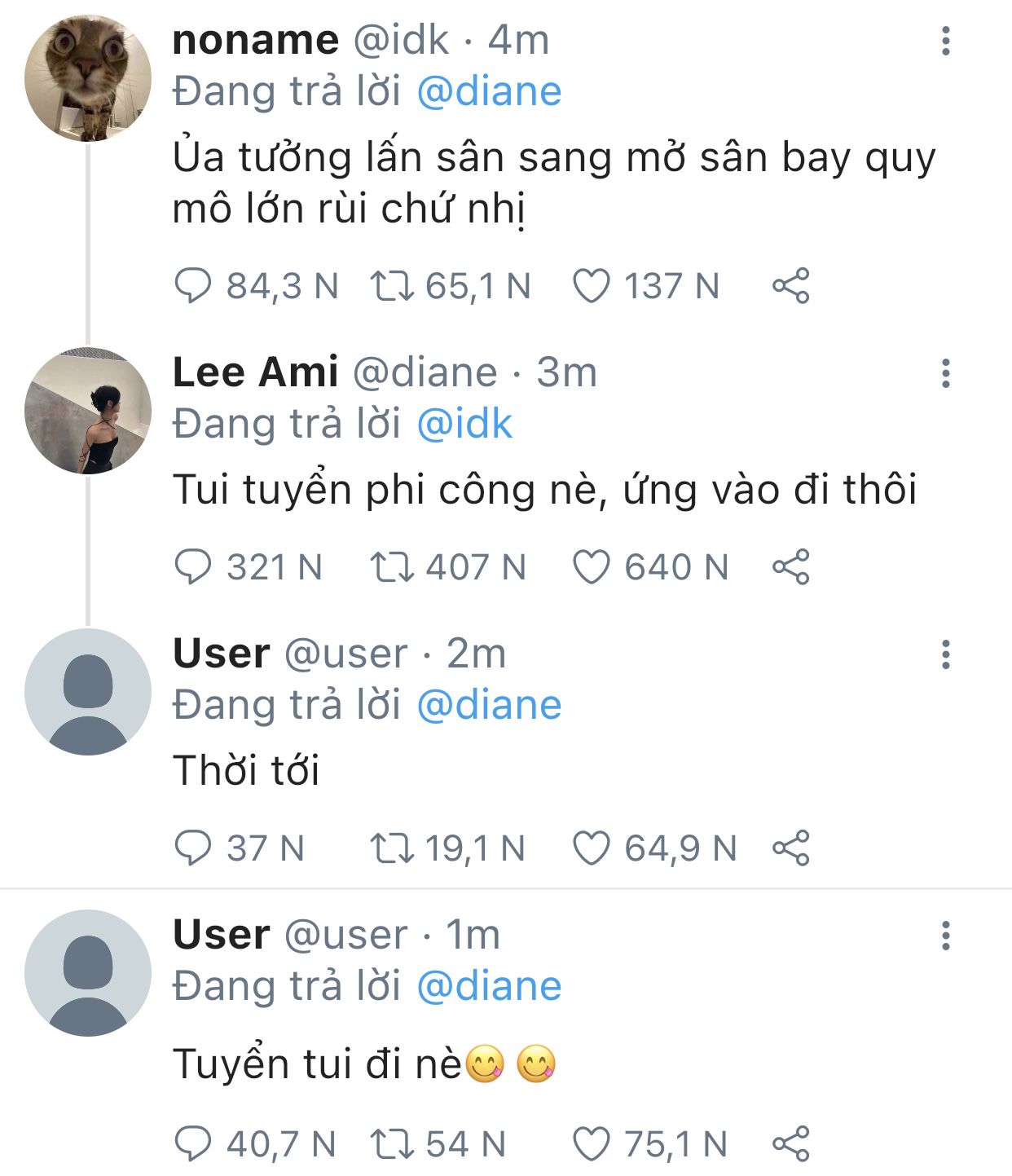The height and width of the screenshot is (1176, 1012).
Task: Like Lee Ami's tweet with 640 N likes
Action: (592, 567)
